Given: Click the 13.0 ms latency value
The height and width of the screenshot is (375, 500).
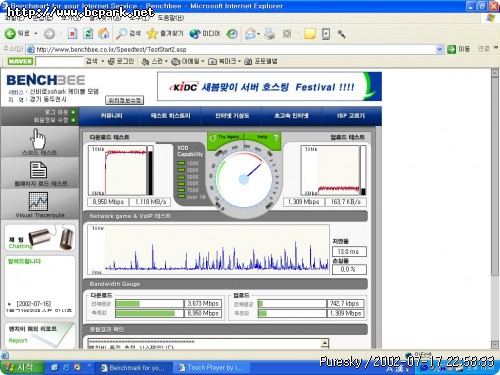Looking at the screenshot, I should coord(349,252).
